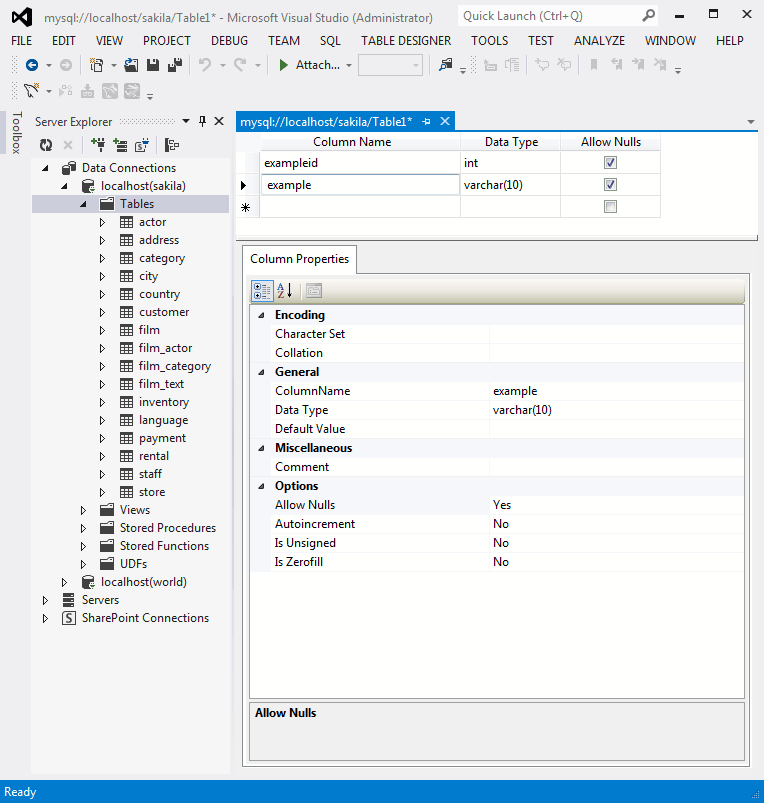Image resolution: width=764 pixels, height=803 pixels.
Task: Click the Quick Launch search magnifier icon
Action: point(648,16)
